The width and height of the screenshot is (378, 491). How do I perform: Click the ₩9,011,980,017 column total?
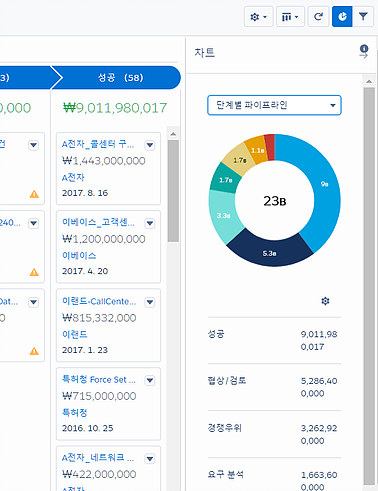115,108
